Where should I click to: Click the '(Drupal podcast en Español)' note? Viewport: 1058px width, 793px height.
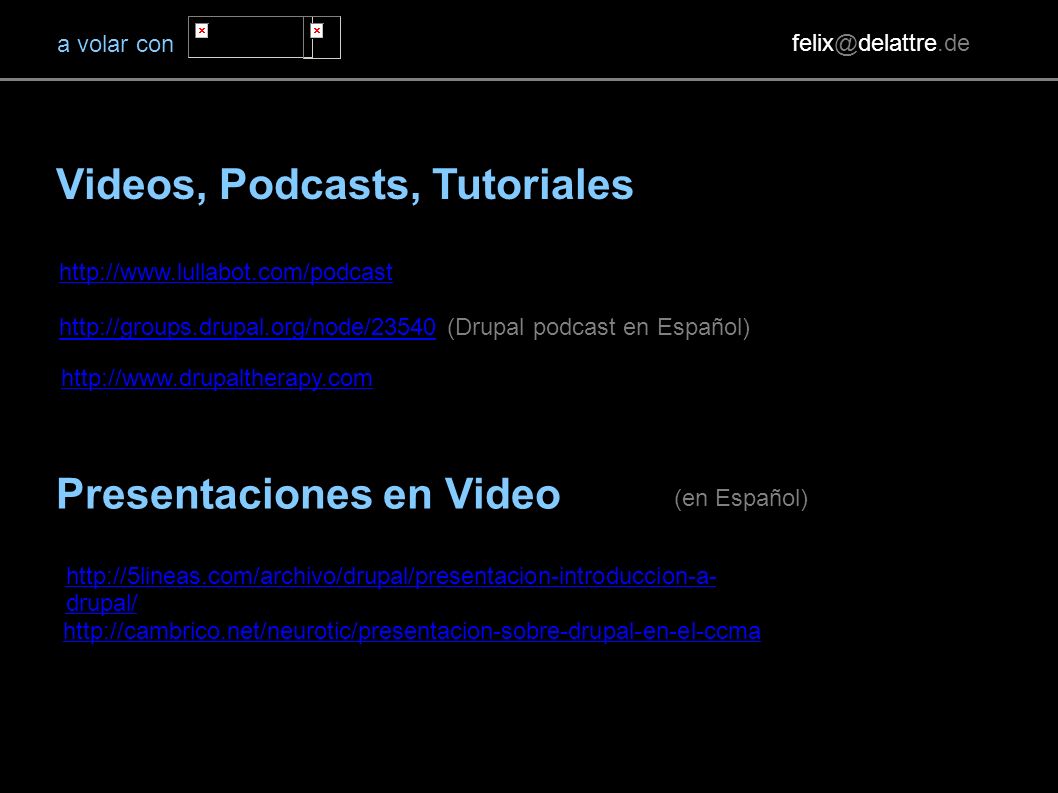point(598,327)
